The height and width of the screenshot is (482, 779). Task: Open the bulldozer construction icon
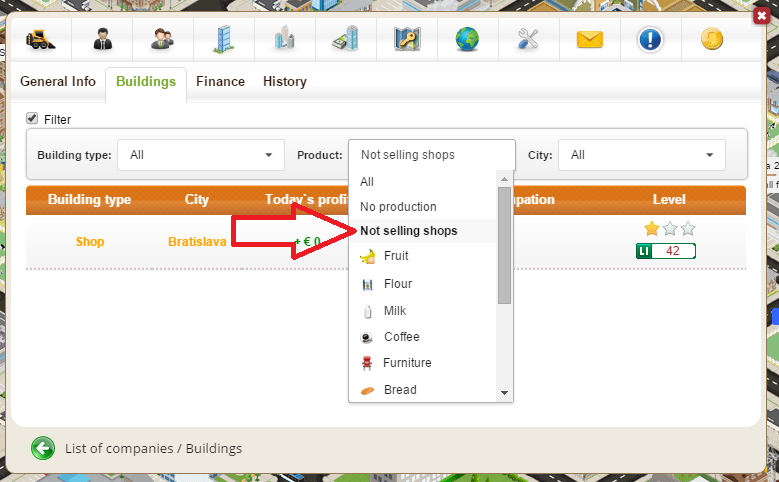pos(41,39)
